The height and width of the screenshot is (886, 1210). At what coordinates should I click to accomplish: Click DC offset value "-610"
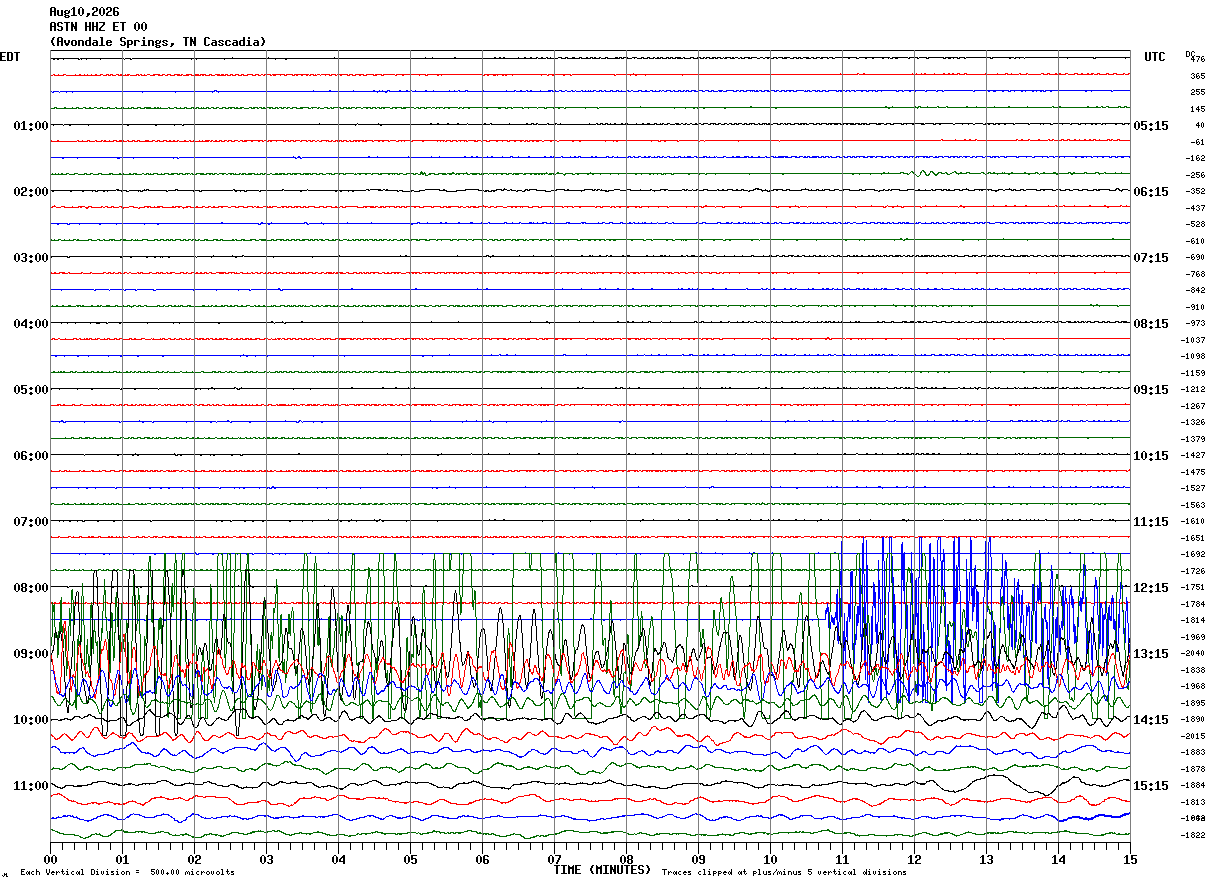1195,241
